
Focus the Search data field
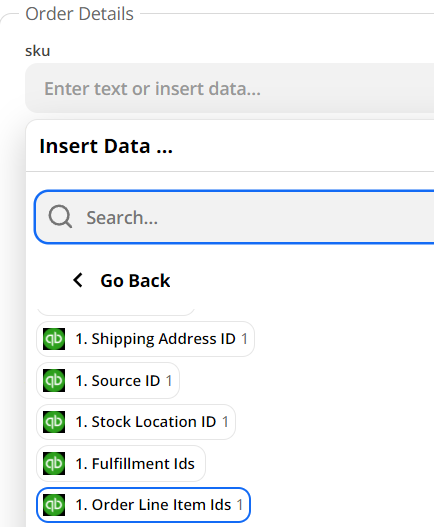pos(234,217)
